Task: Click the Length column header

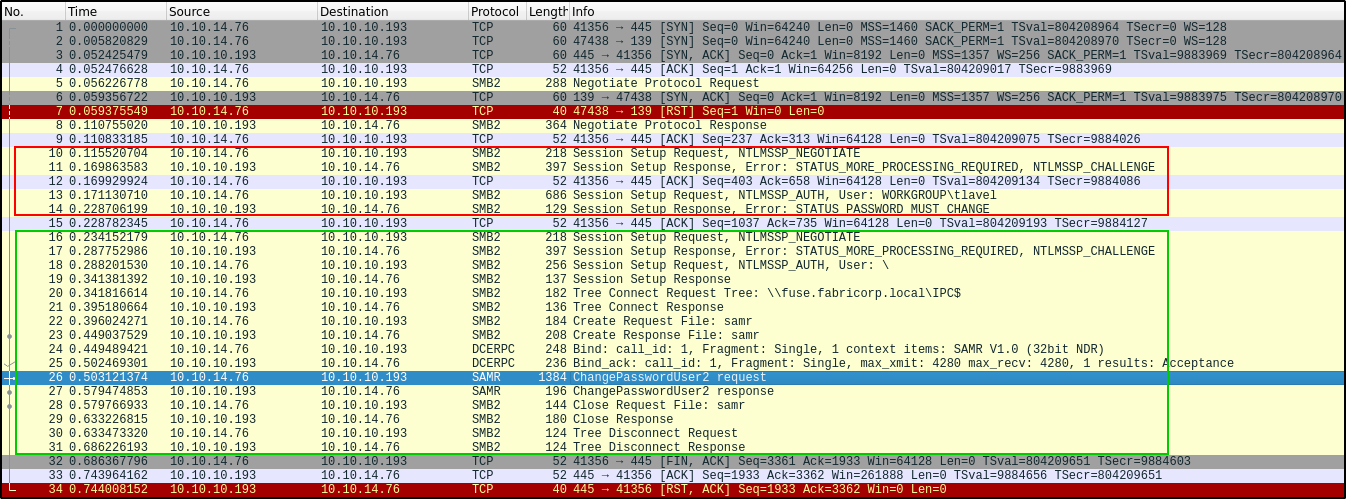Action: pyautogui.click(x=547, y=10)
